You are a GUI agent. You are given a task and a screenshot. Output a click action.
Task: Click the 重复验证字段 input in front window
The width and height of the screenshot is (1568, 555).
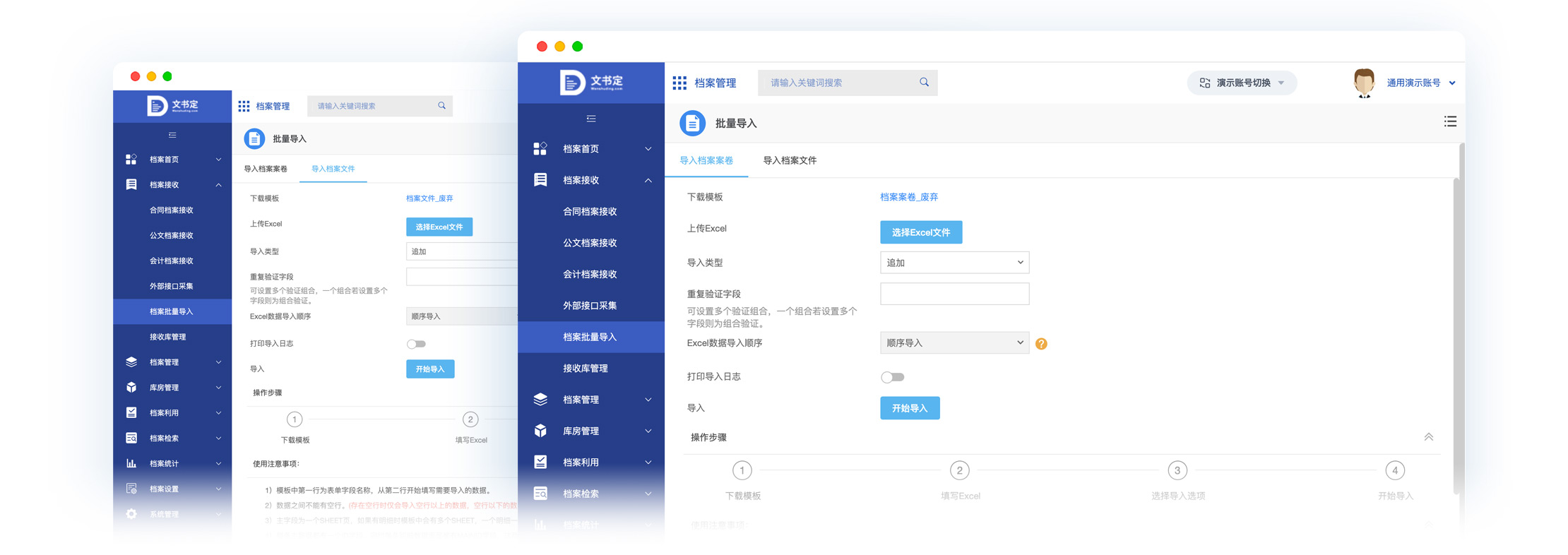(954, 294)
